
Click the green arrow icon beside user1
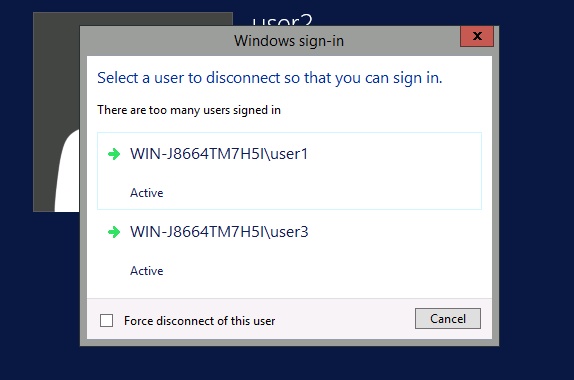click(114, 154)
